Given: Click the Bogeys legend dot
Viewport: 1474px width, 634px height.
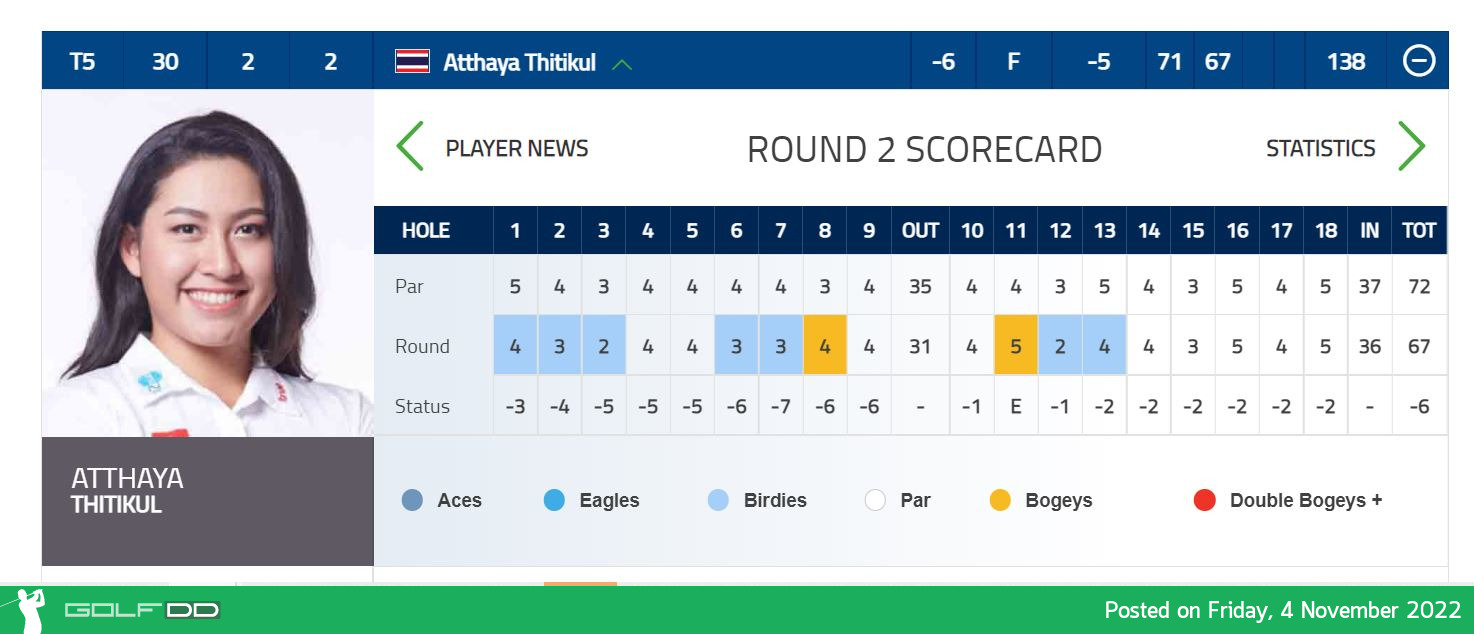Looking at the screenshot, I should click(x=1000, y=500).
